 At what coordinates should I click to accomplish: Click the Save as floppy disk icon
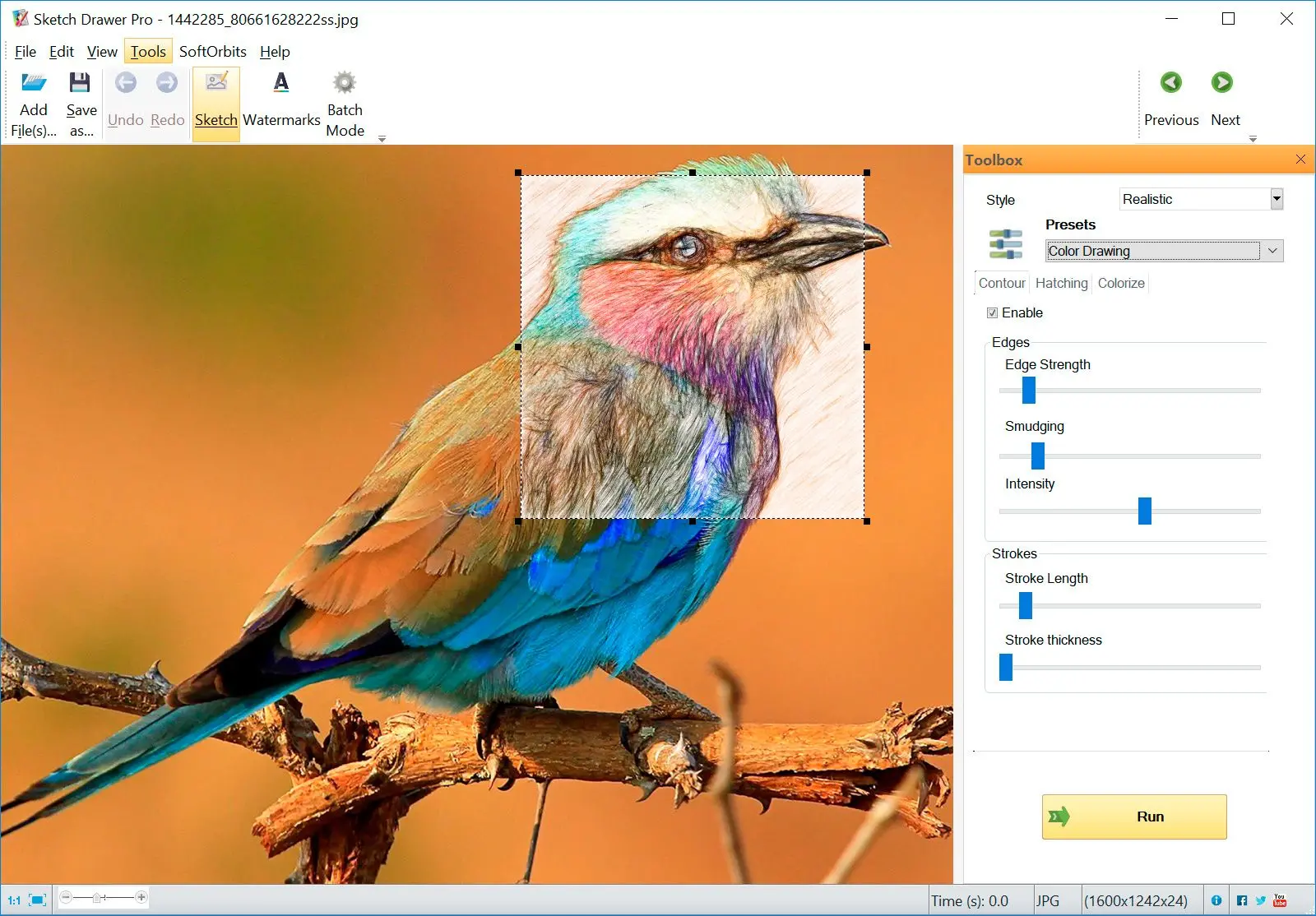point(80,83)
